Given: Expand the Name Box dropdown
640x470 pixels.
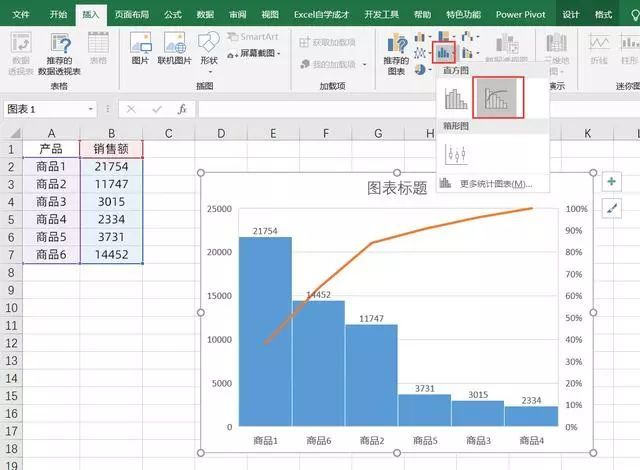Looking at the screenshot, I should coord(91,109).
